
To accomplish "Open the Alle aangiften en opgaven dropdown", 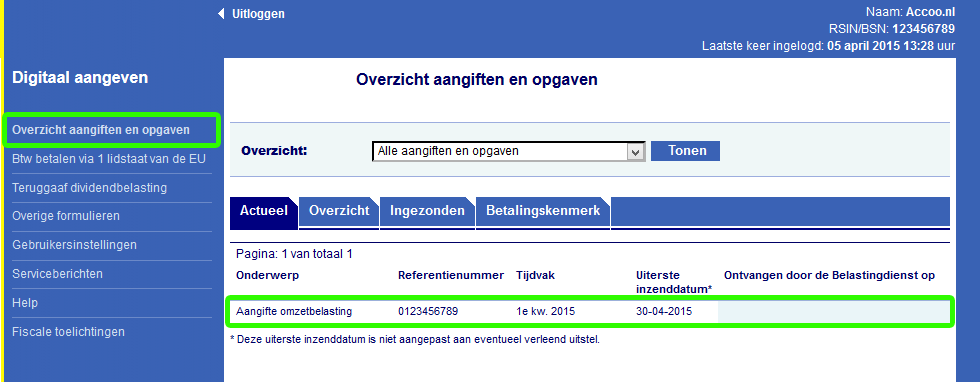I will (x=508, y=151).
